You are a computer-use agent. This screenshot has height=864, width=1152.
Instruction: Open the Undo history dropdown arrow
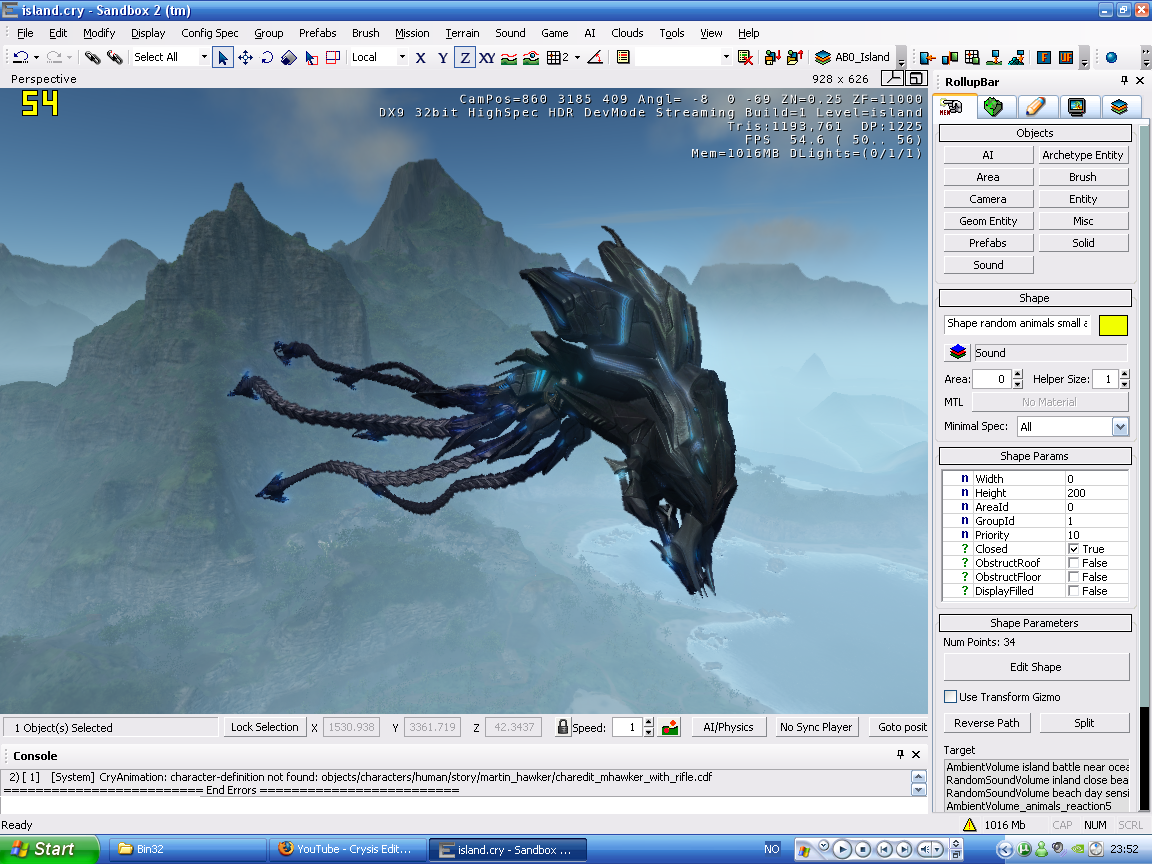coord(36,57)
